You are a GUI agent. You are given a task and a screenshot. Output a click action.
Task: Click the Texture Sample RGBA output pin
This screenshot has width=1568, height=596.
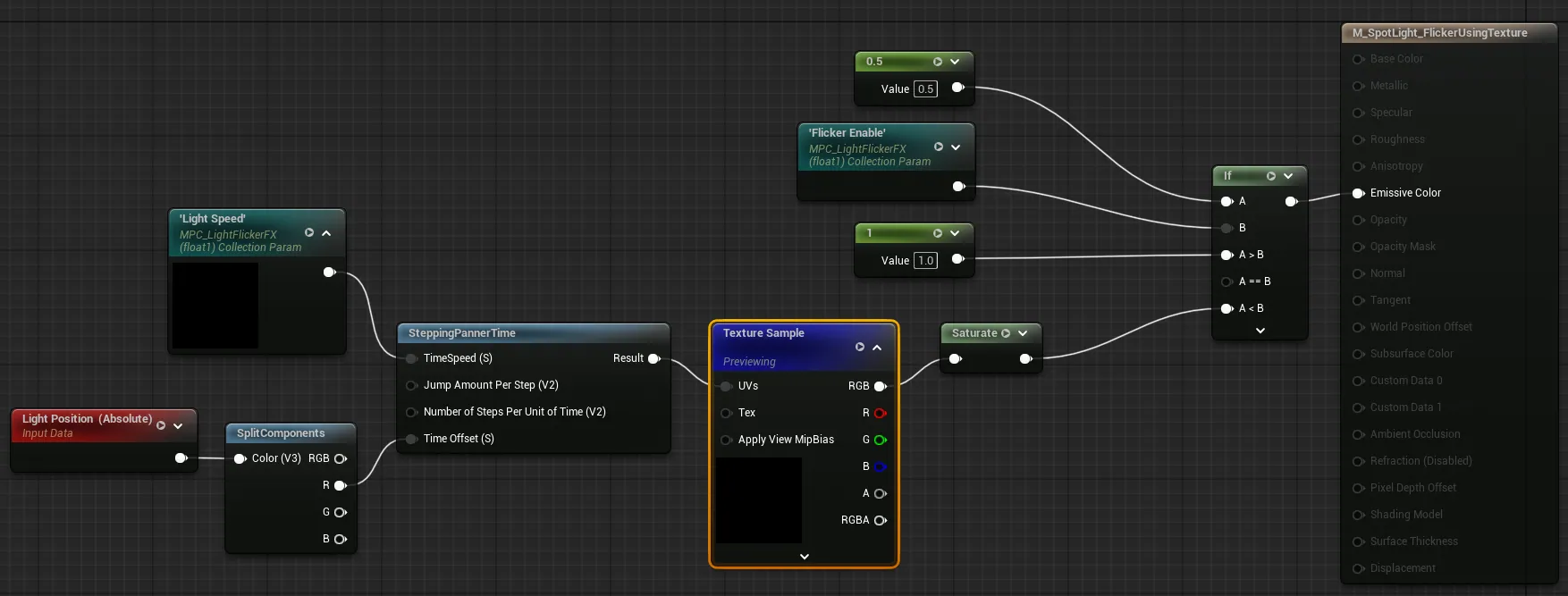pos(880,520)
